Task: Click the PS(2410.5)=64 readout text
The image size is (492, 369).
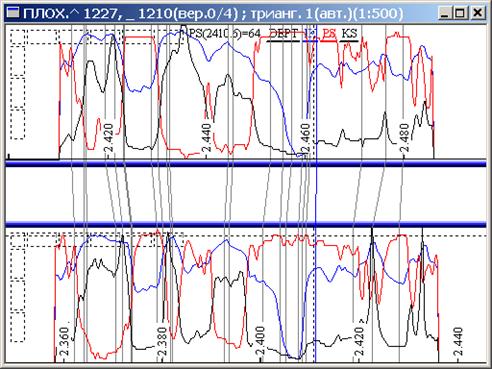Action: (x=224, y=34)
